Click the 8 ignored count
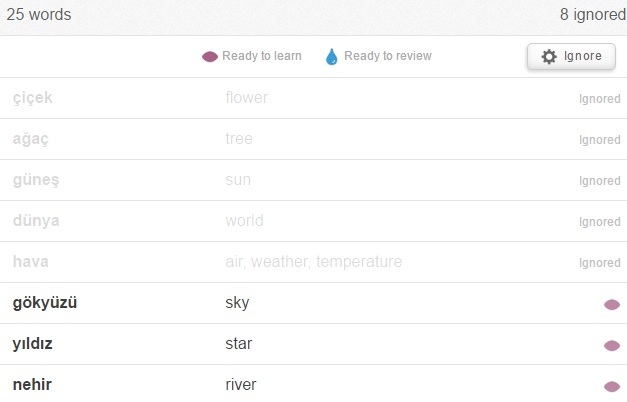The width and height of the screenshot is (627, 402). click(x=593, y=15)
